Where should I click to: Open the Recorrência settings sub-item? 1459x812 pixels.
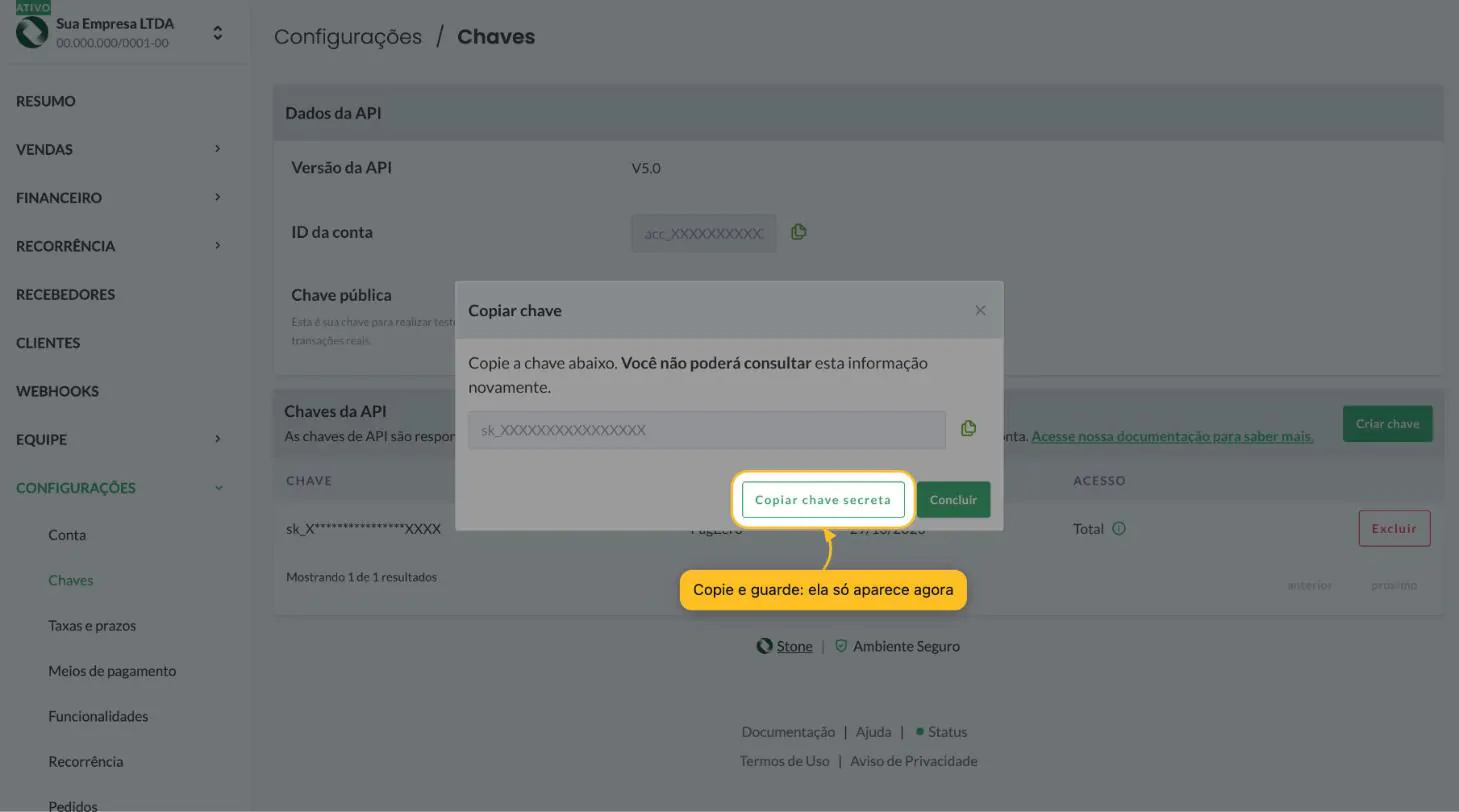point(86,762)
